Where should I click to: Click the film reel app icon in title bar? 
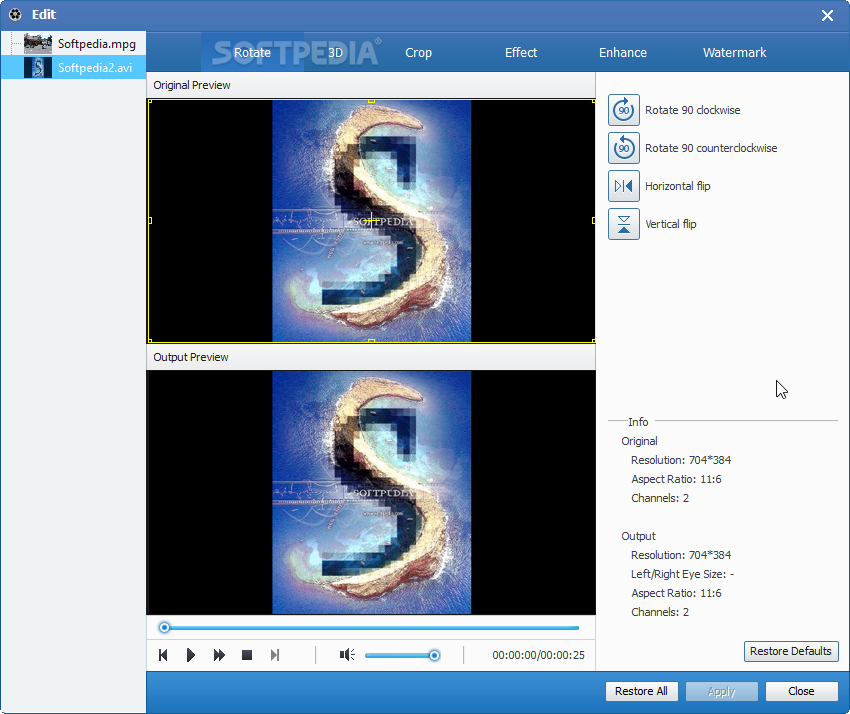tap(15, 15)
